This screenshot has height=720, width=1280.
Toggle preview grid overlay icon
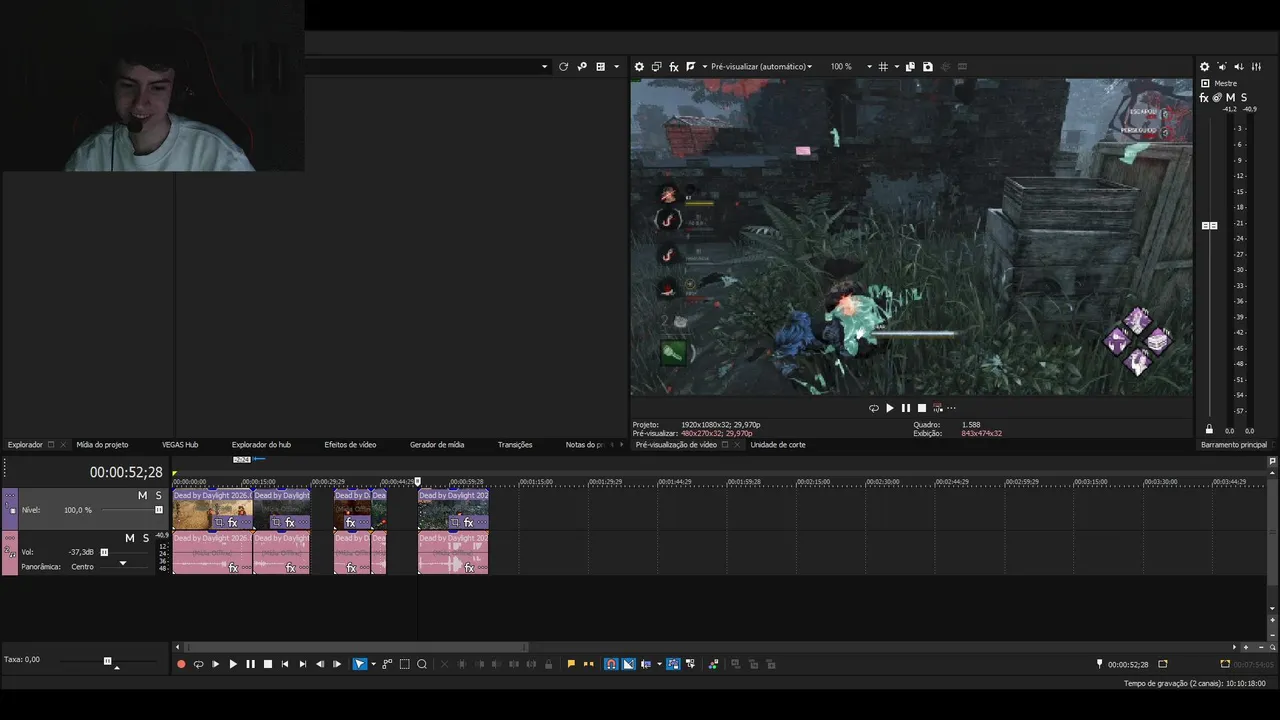click(x=883, y=67)
